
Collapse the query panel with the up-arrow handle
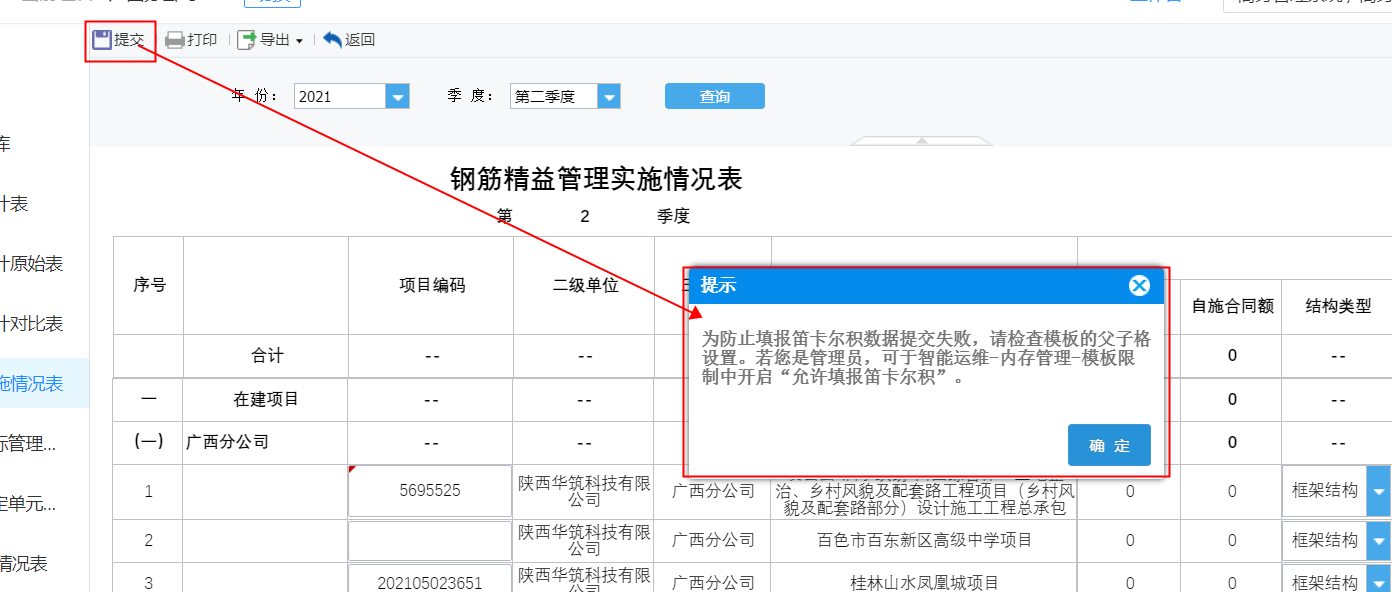(x=922, y=141)
